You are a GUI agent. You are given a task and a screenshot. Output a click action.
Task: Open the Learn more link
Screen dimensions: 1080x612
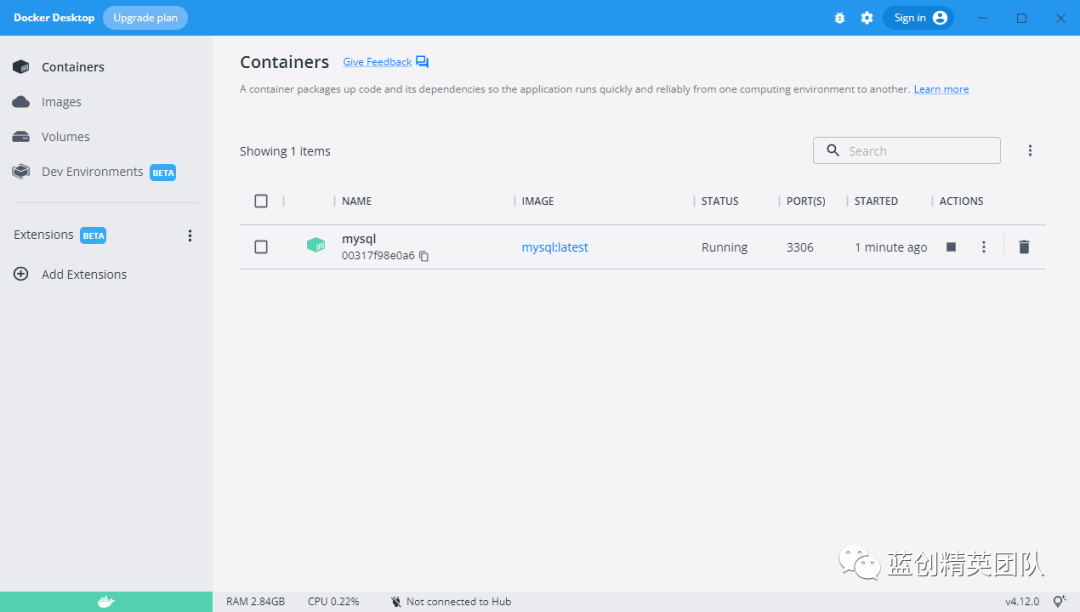[941, 89]
